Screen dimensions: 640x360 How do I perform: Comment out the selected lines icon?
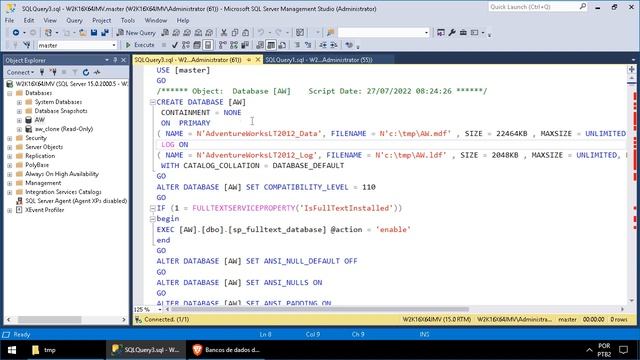[x=297, y=45]
